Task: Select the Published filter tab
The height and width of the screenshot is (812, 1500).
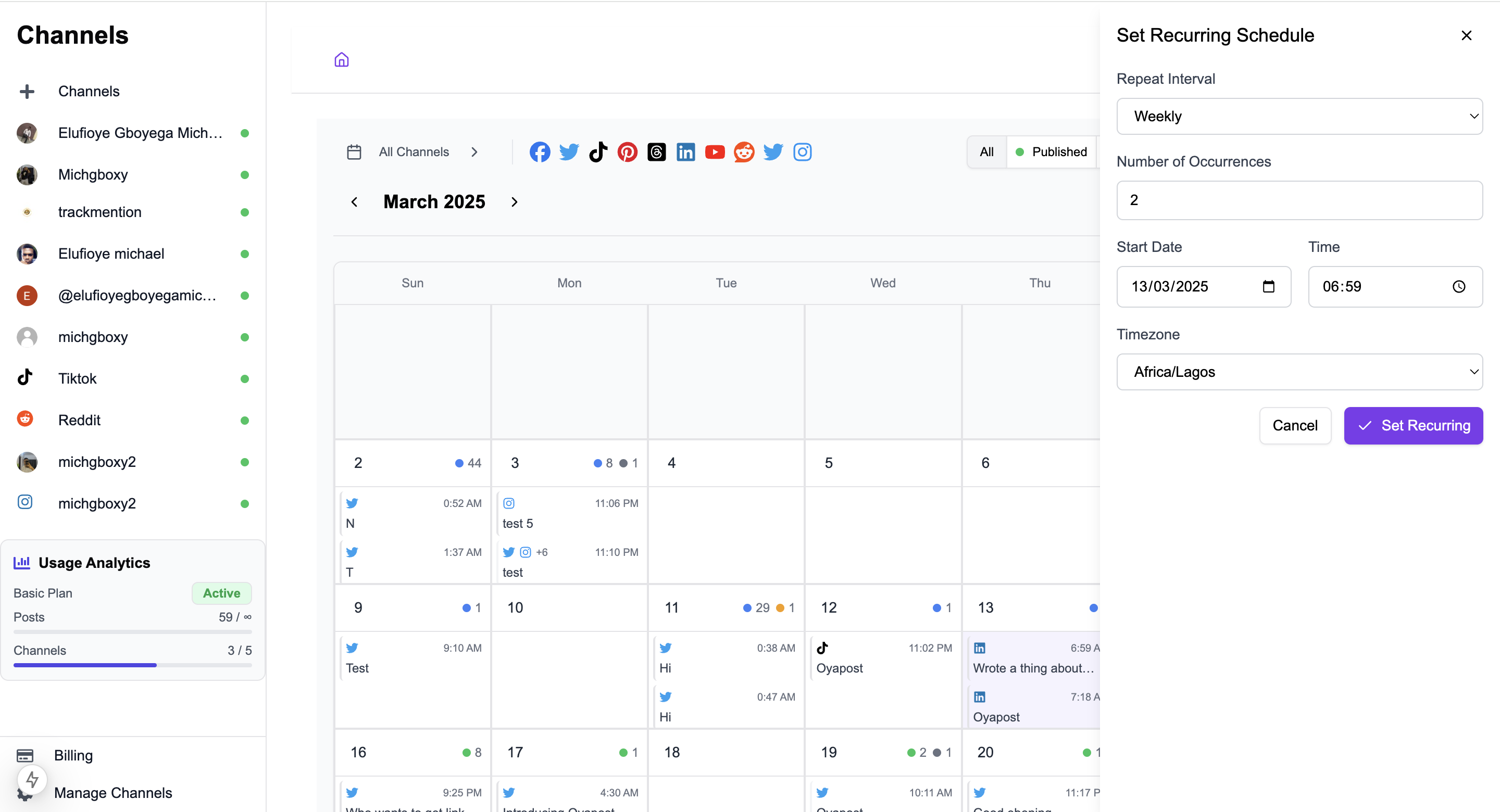Action: [x=1052, y=152]
